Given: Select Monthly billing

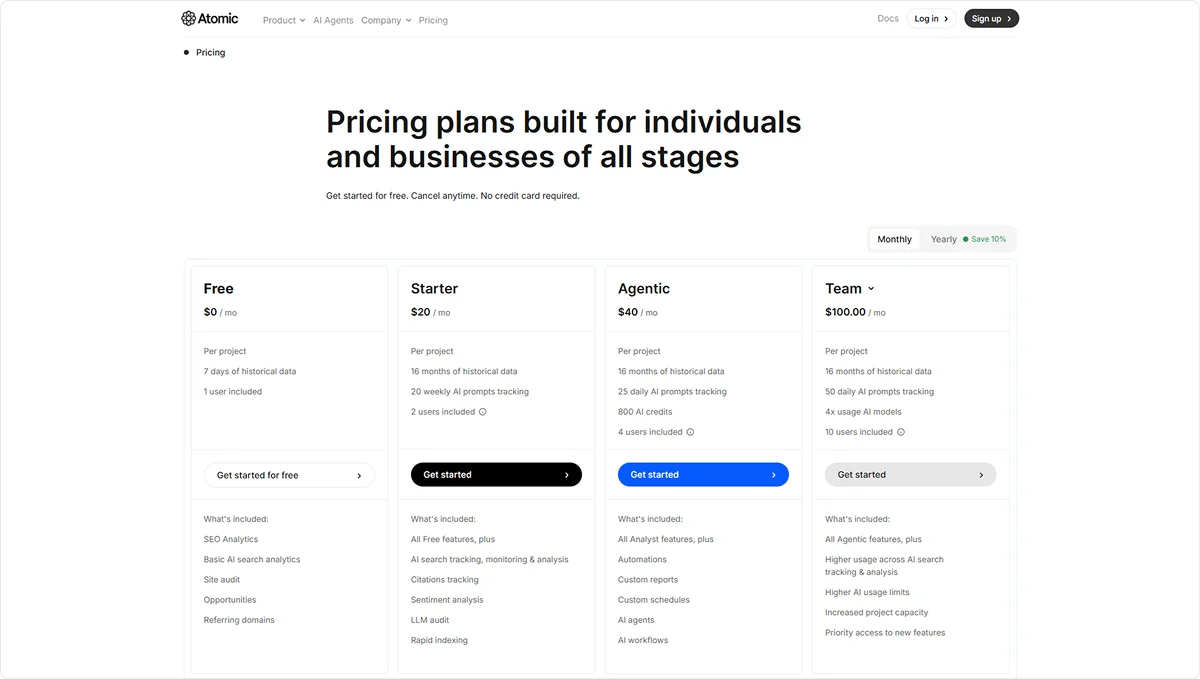Looking at the screenshot, I should (x=894, y=239).
